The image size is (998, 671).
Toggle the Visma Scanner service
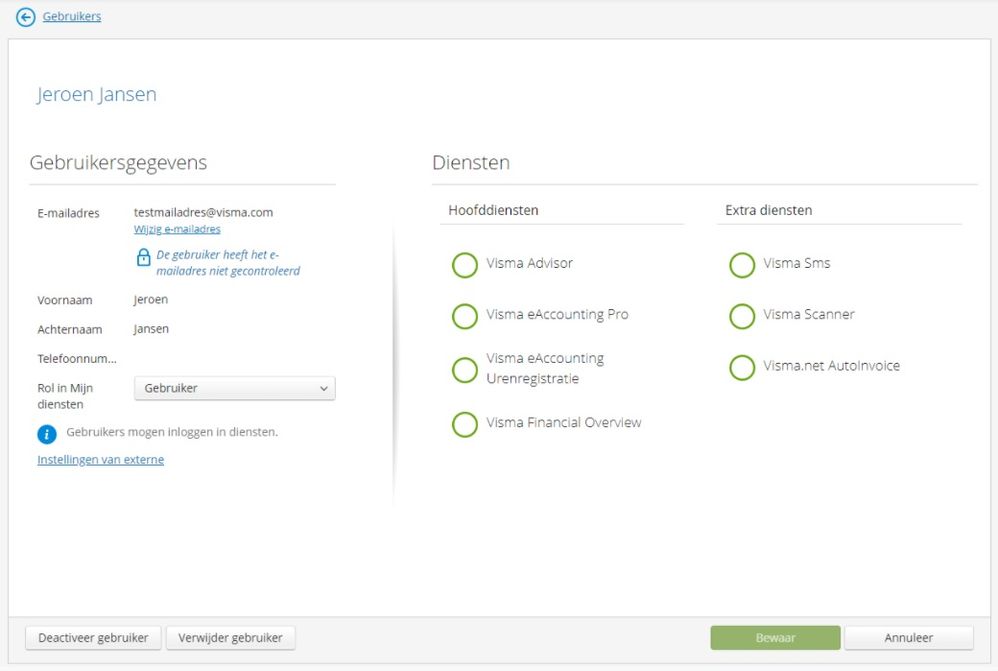(742, 316)
